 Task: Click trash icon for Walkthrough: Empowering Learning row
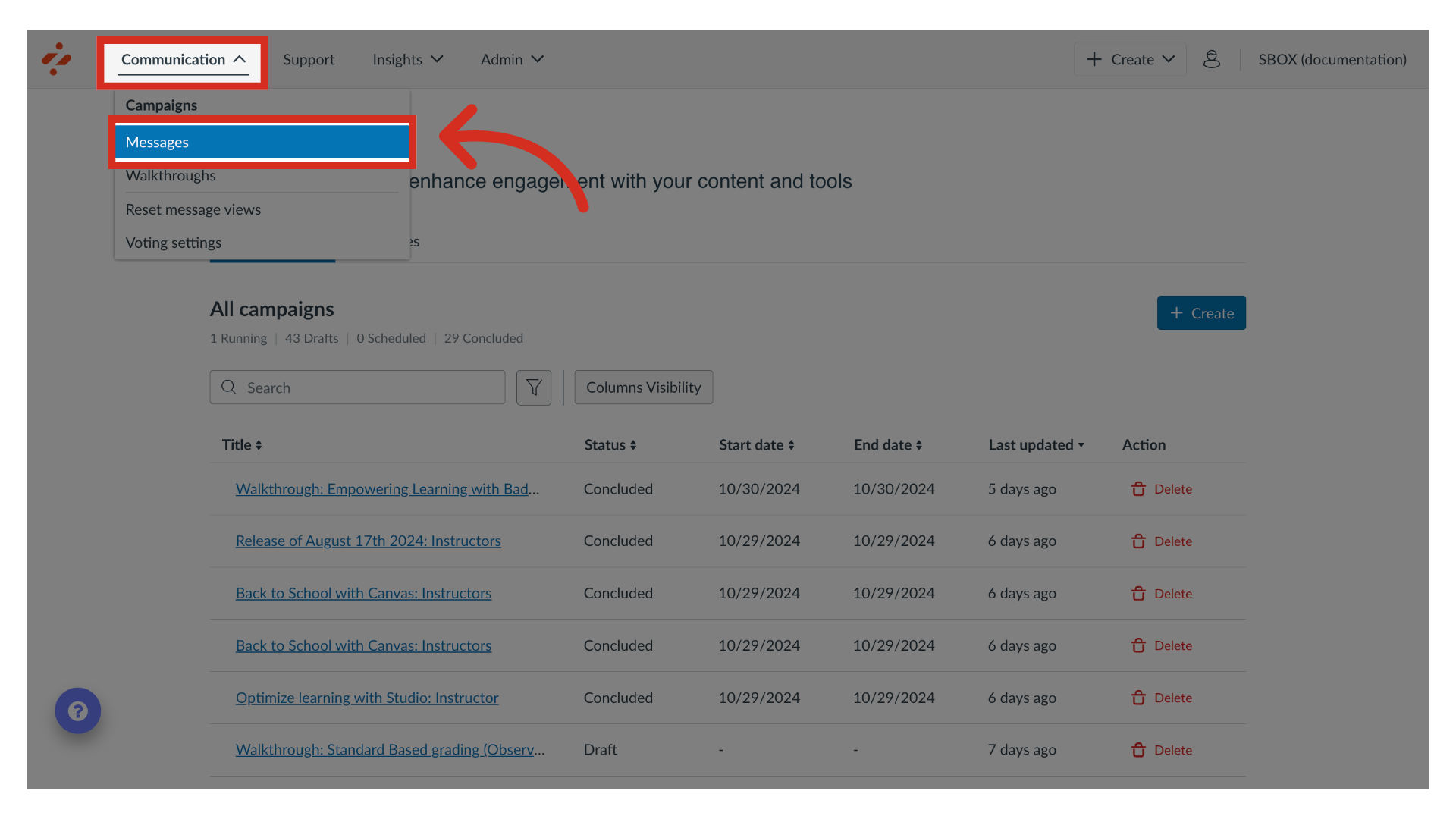(x=1138, y=489)
